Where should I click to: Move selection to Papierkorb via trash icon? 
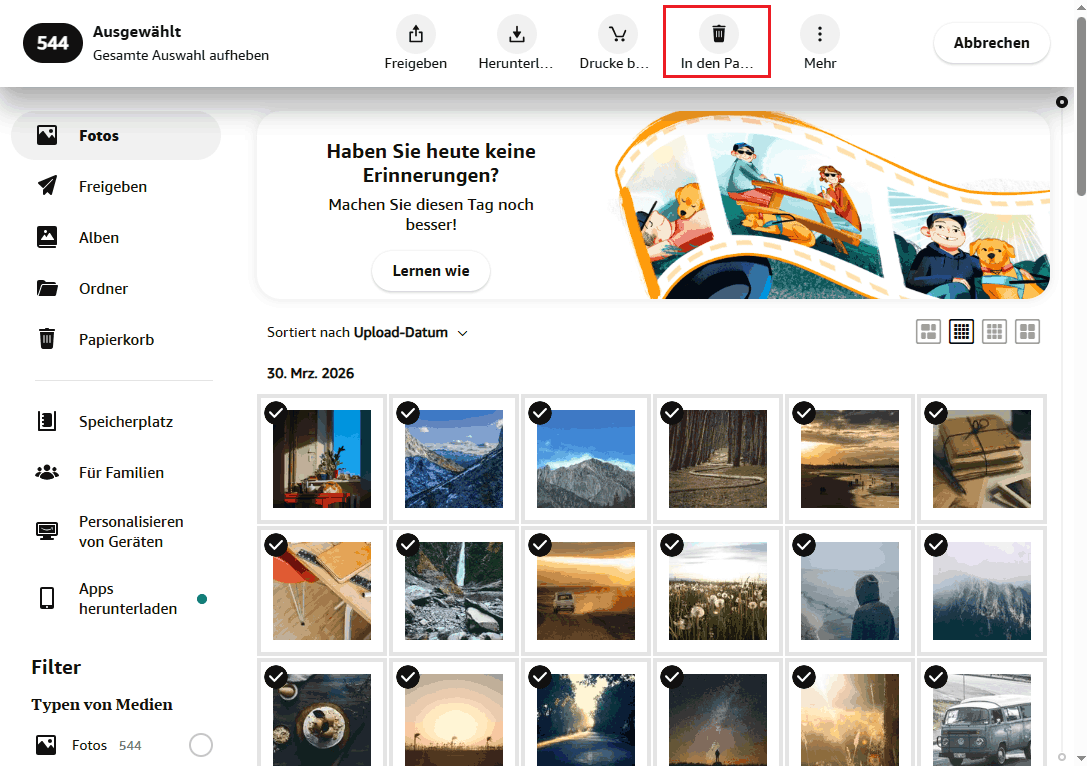click(718, 35)
